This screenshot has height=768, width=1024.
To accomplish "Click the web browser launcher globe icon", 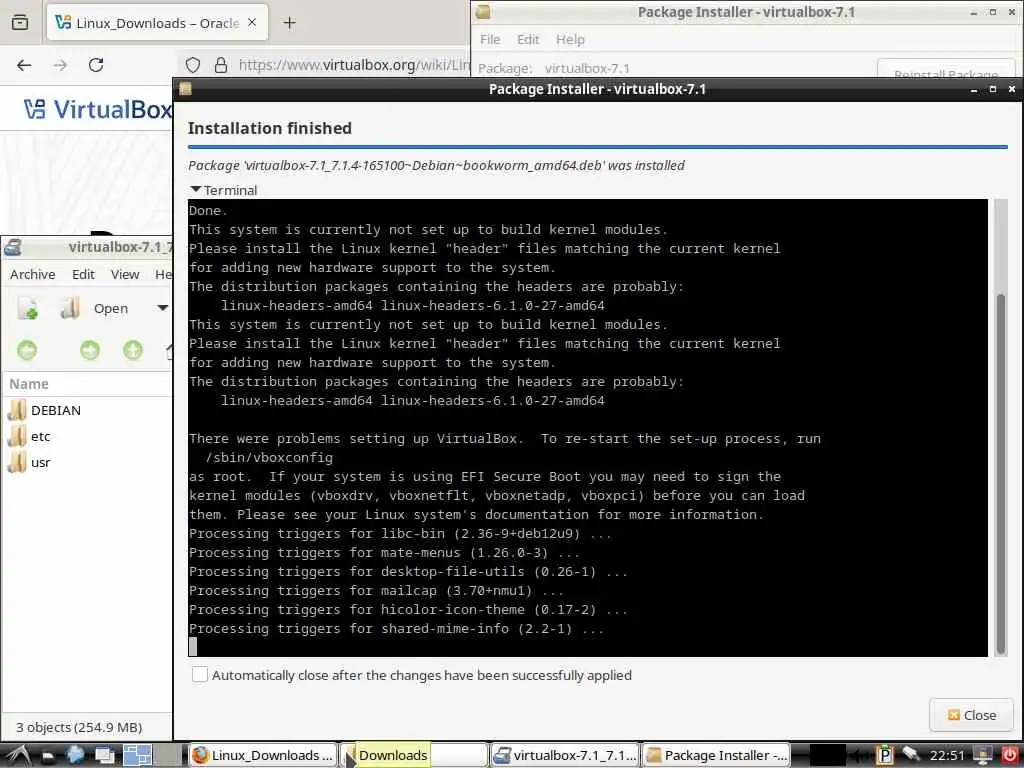I will (x=76, y=755).
